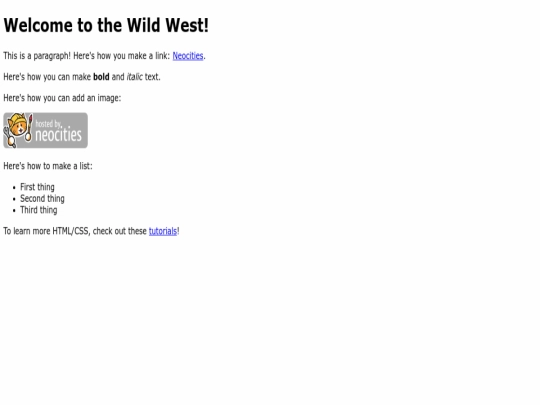540x405 pixels.
Task: Click the bullet before 'Second thing'
Action: (x=14, y=199)
